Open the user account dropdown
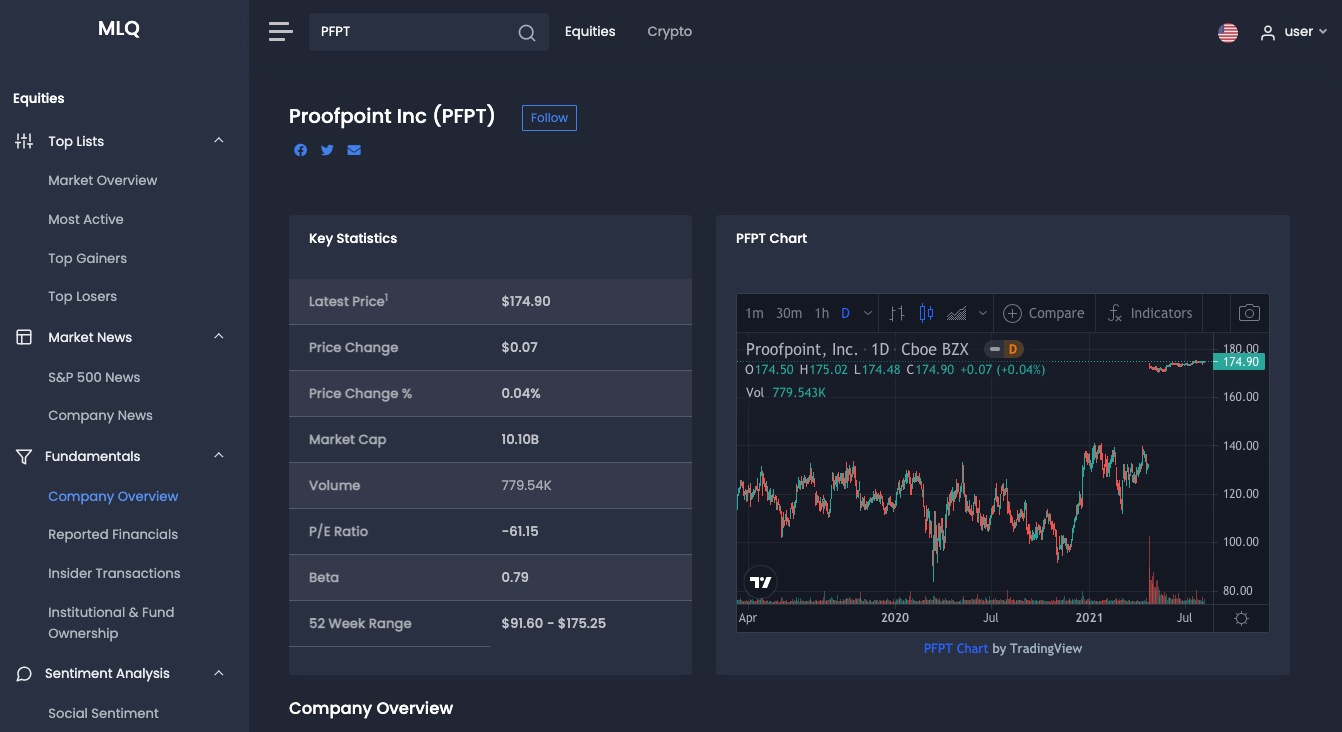1342x732 pixels. (x=1294, y=32)
